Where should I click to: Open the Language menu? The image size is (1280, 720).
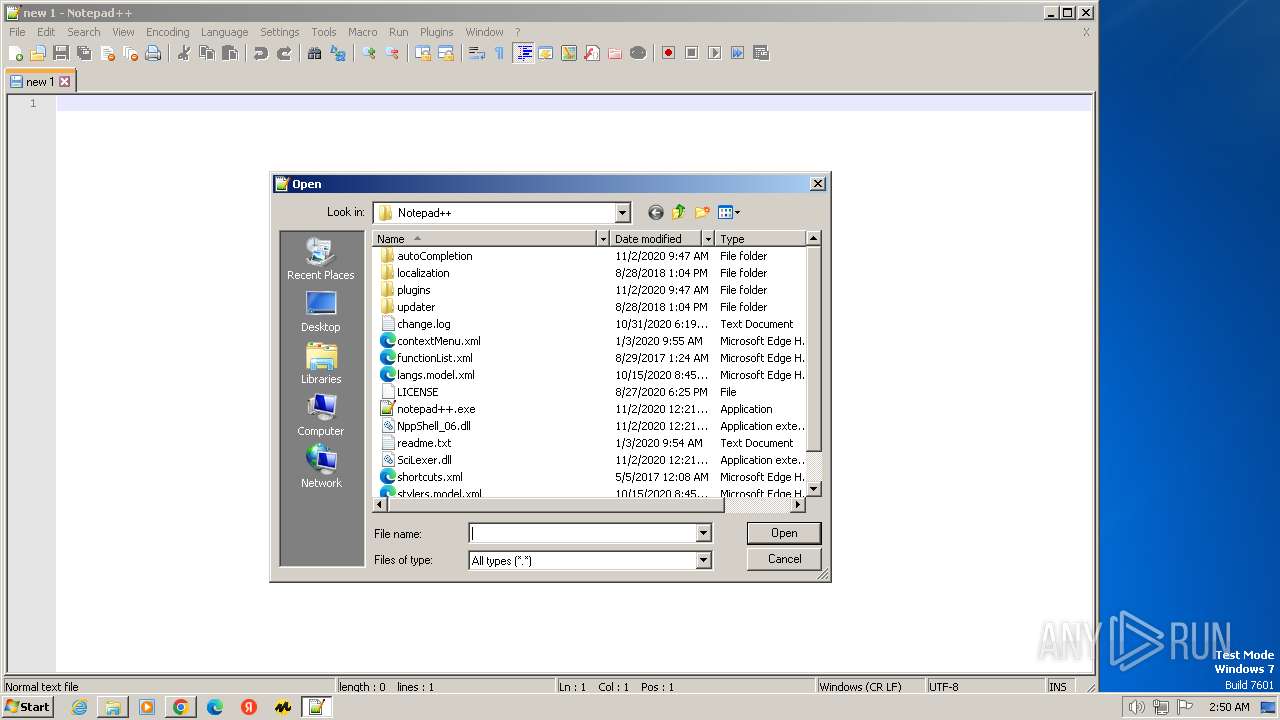[x=224, y=32]
